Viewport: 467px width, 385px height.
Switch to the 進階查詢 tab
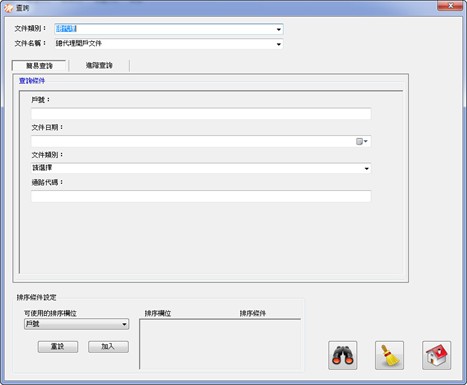(99, 65)
